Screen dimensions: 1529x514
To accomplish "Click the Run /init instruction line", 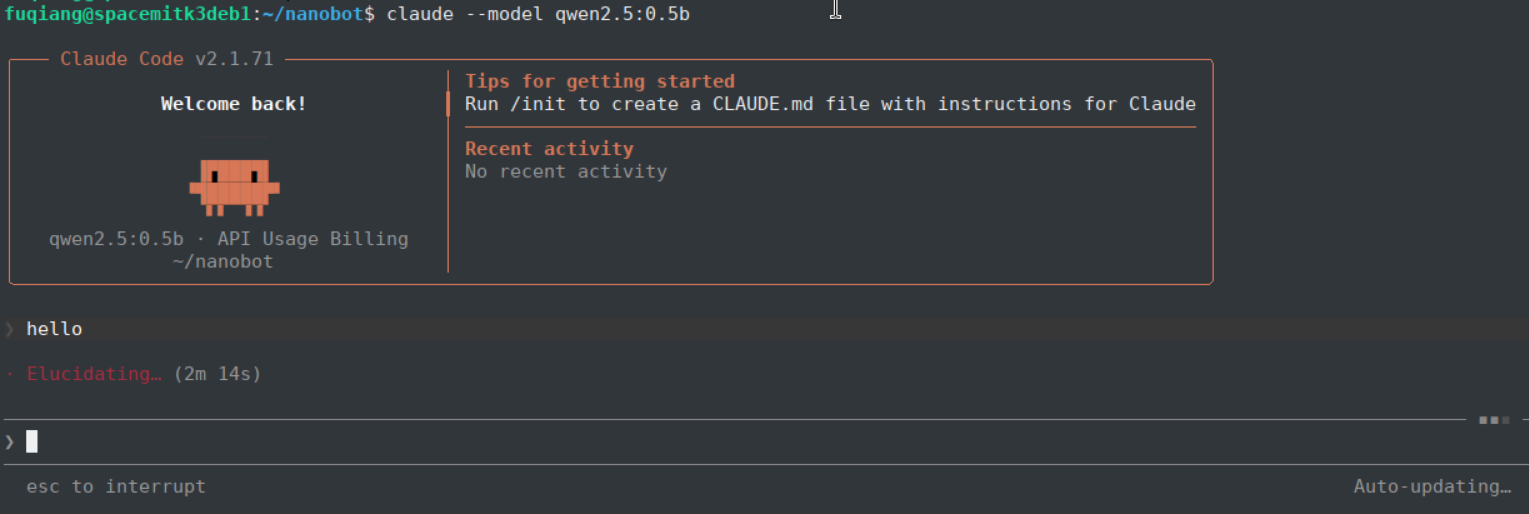I will click(x=830, y=104).
